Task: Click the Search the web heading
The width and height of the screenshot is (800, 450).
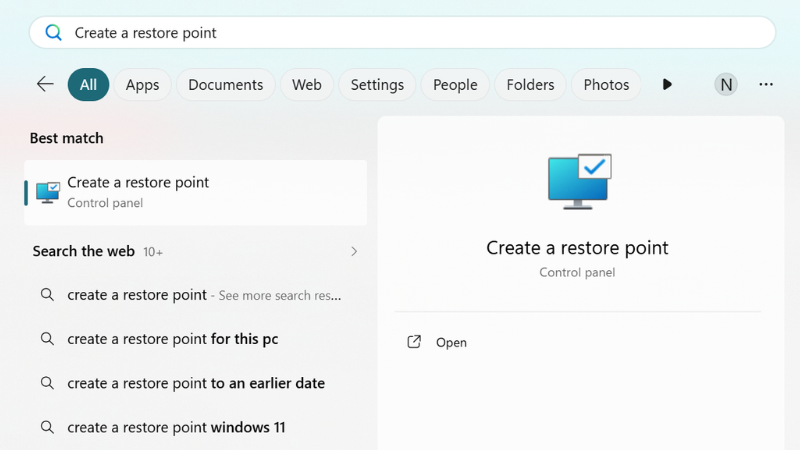Action: tap(84, 252)
